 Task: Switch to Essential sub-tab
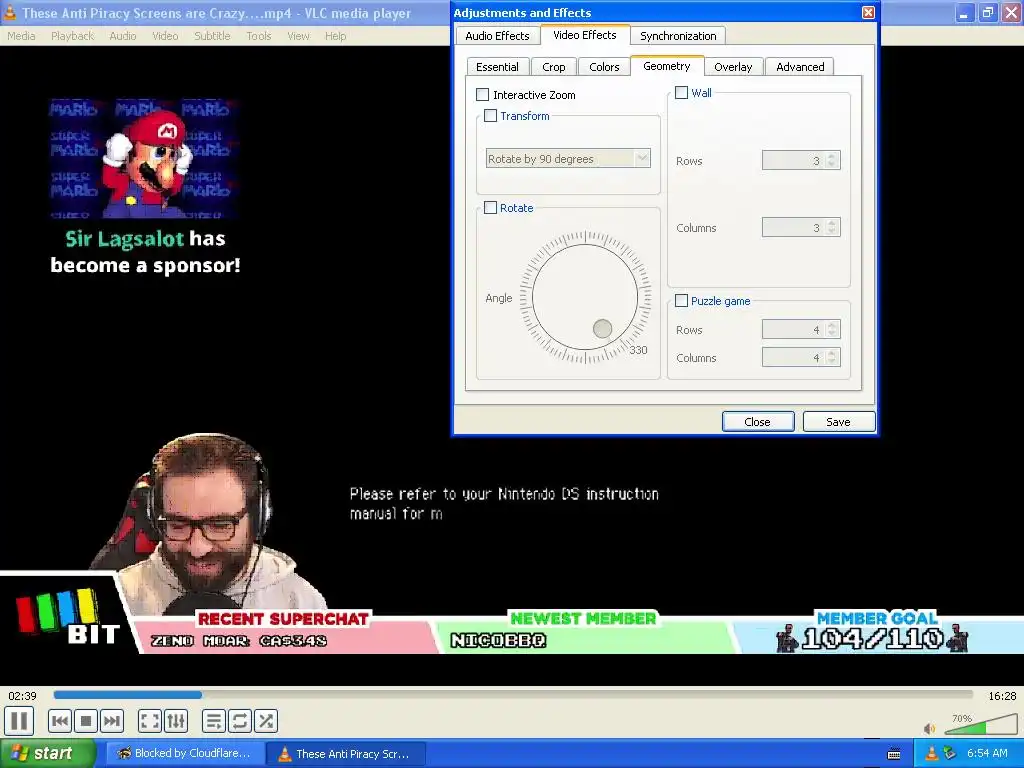[x=497, y=67]
